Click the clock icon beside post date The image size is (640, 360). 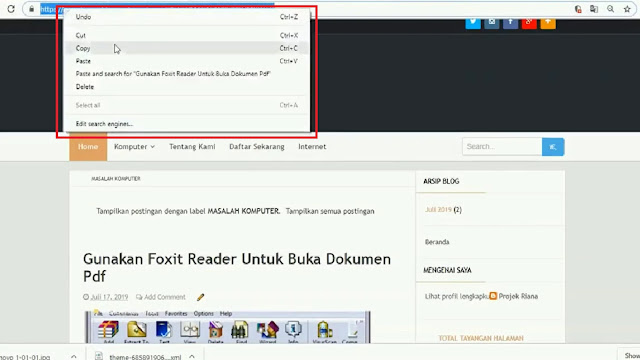pyautogui.click(x=86, y=297)
